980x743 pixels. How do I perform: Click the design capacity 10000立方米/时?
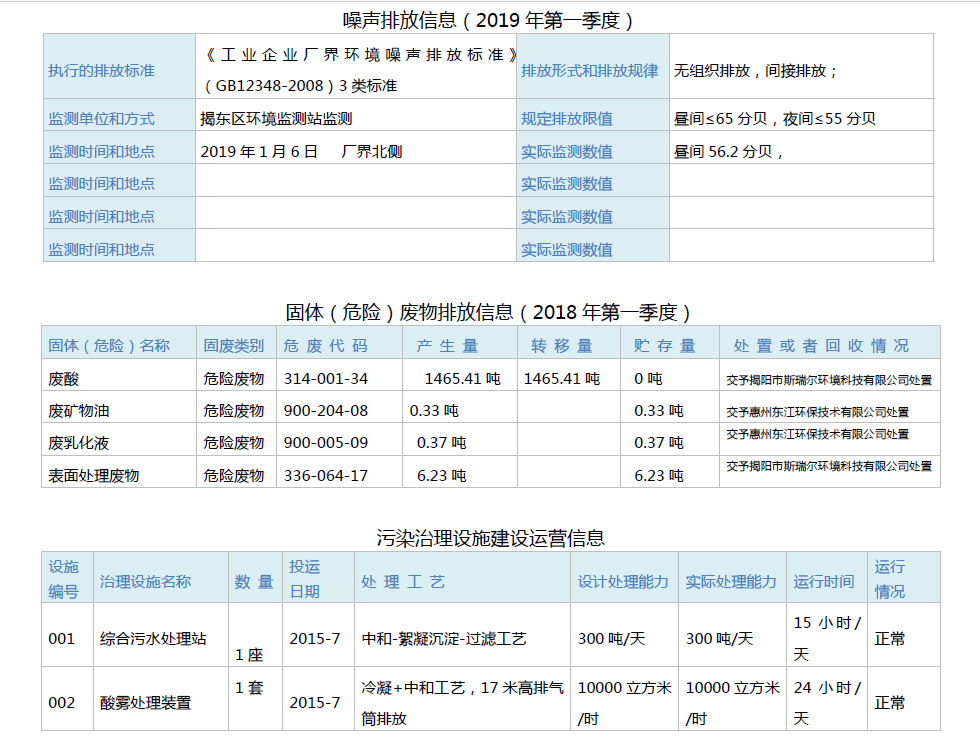[x=624, y=703]
